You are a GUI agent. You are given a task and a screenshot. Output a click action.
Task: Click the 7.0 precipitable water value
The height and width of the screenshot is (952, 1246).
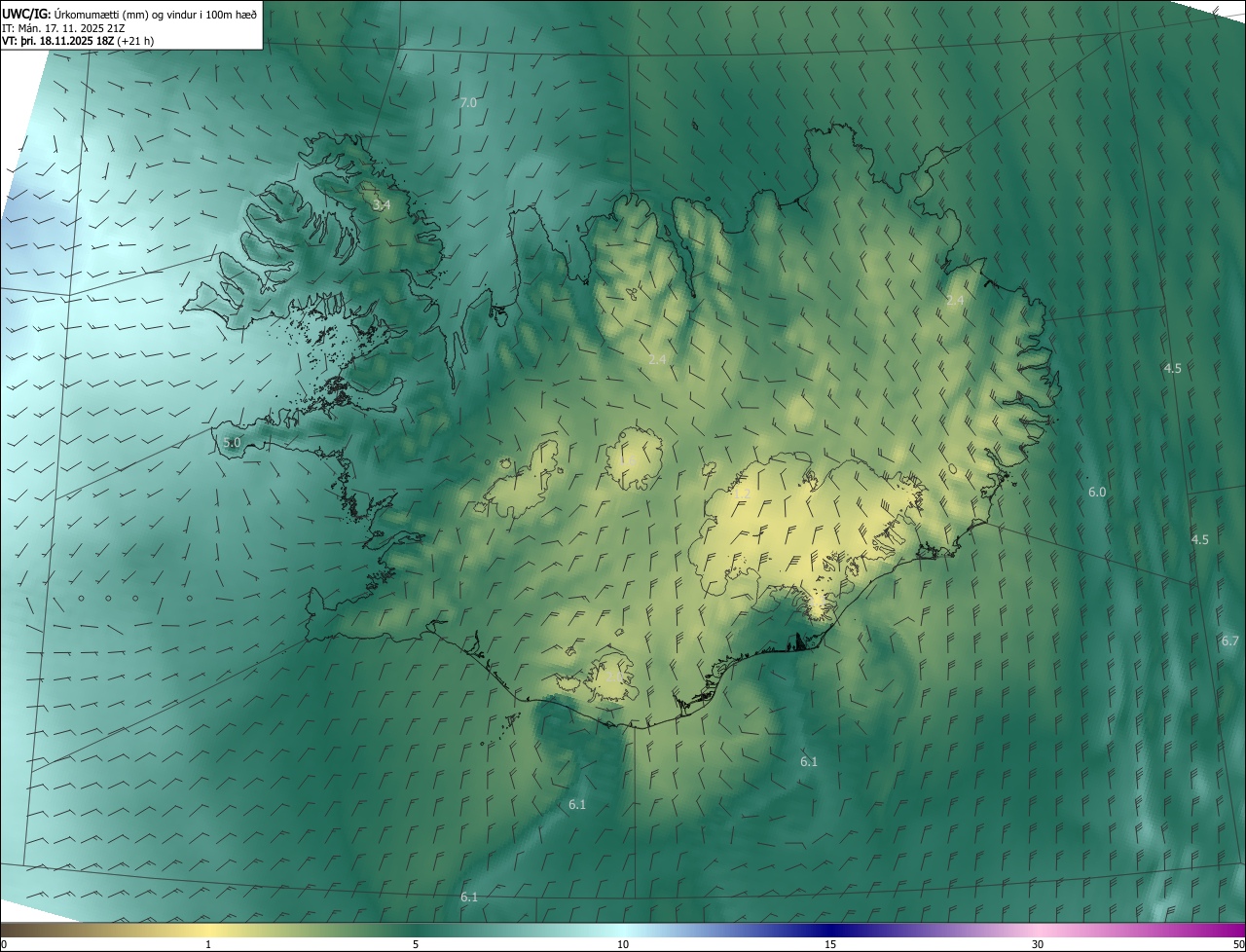(x=468, y=102)
